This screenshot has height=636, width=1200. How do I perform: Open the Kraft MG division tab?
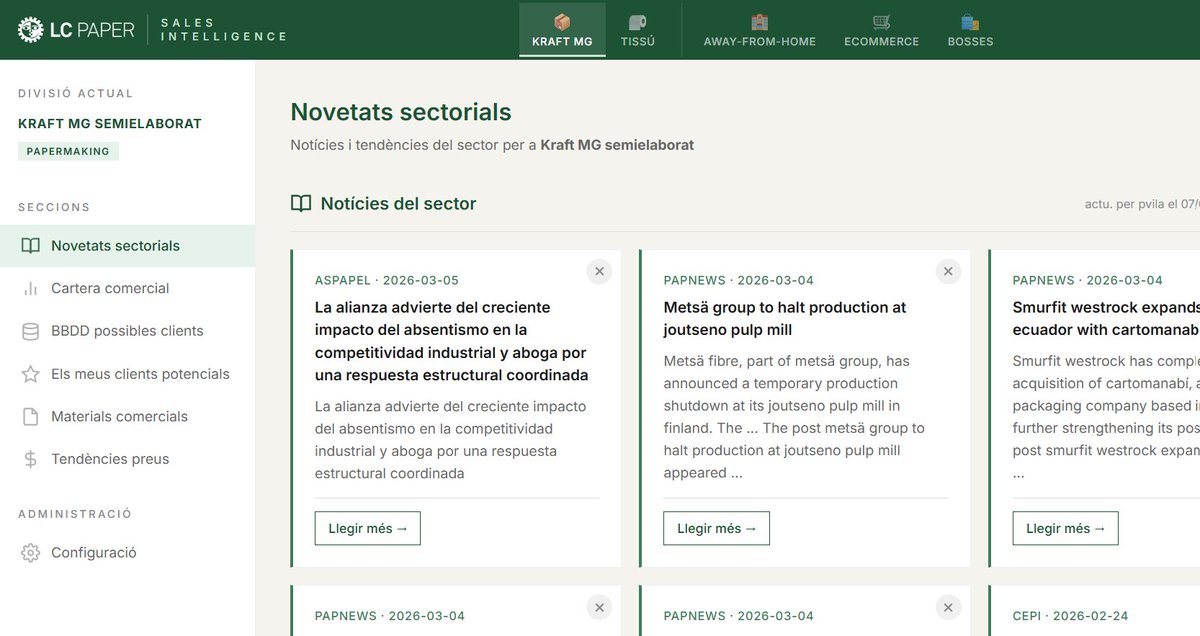pyautogui.click(x=562, y=30)
